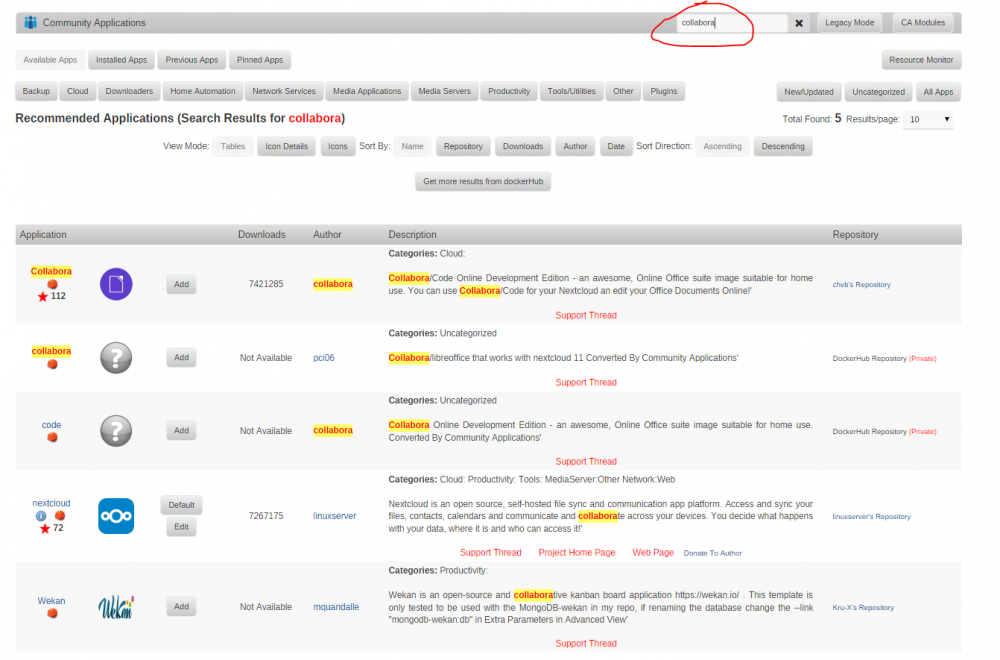The height and width of the screenshot is (660, 1000).
Task: Click inside the collabora search field
Action: pos(732,23)
